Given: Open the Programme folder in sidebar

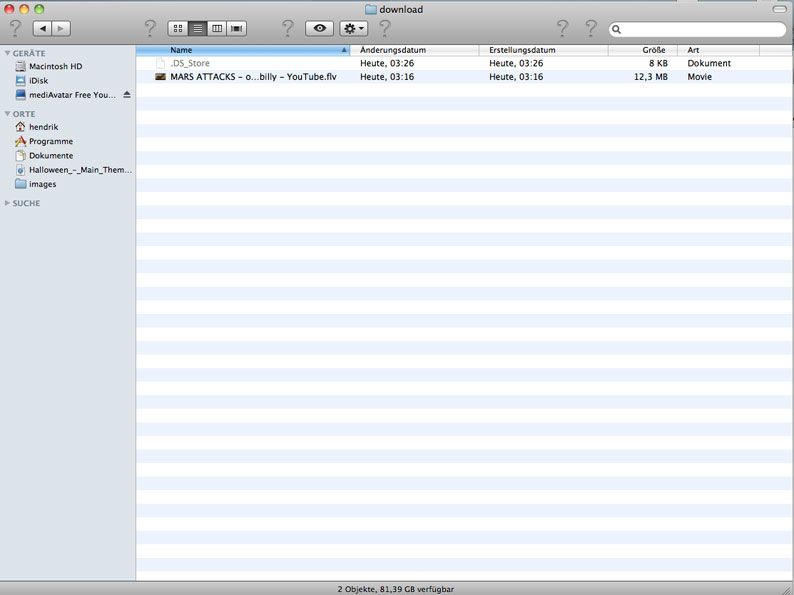Looking at the screenshot, I should coord(50,142).
